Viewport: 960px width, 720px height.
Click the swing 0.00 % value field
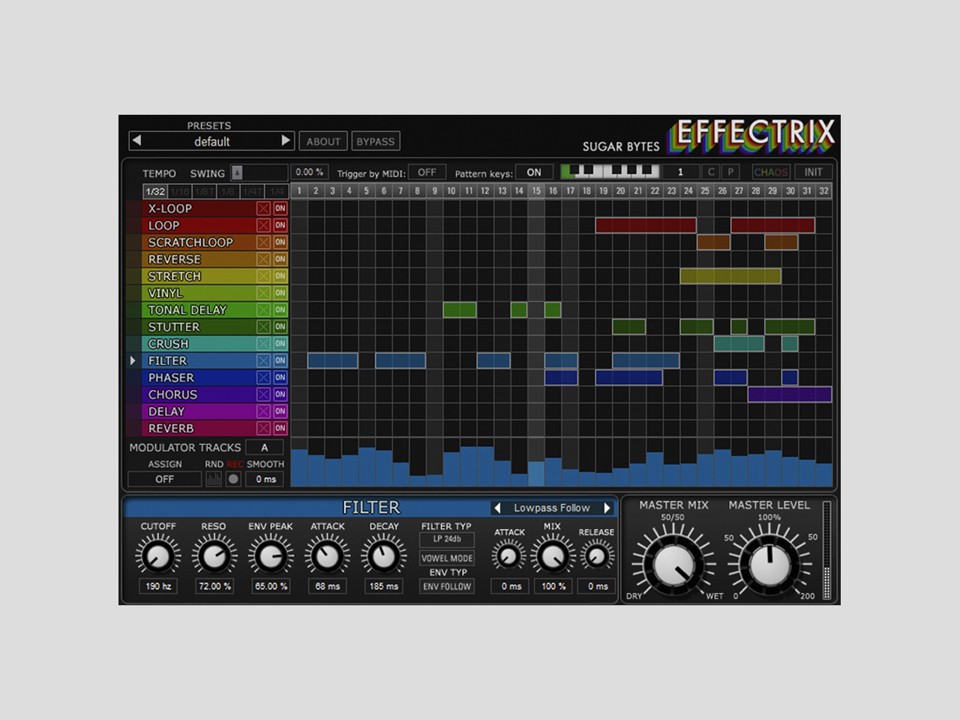[x=309, y=172]
